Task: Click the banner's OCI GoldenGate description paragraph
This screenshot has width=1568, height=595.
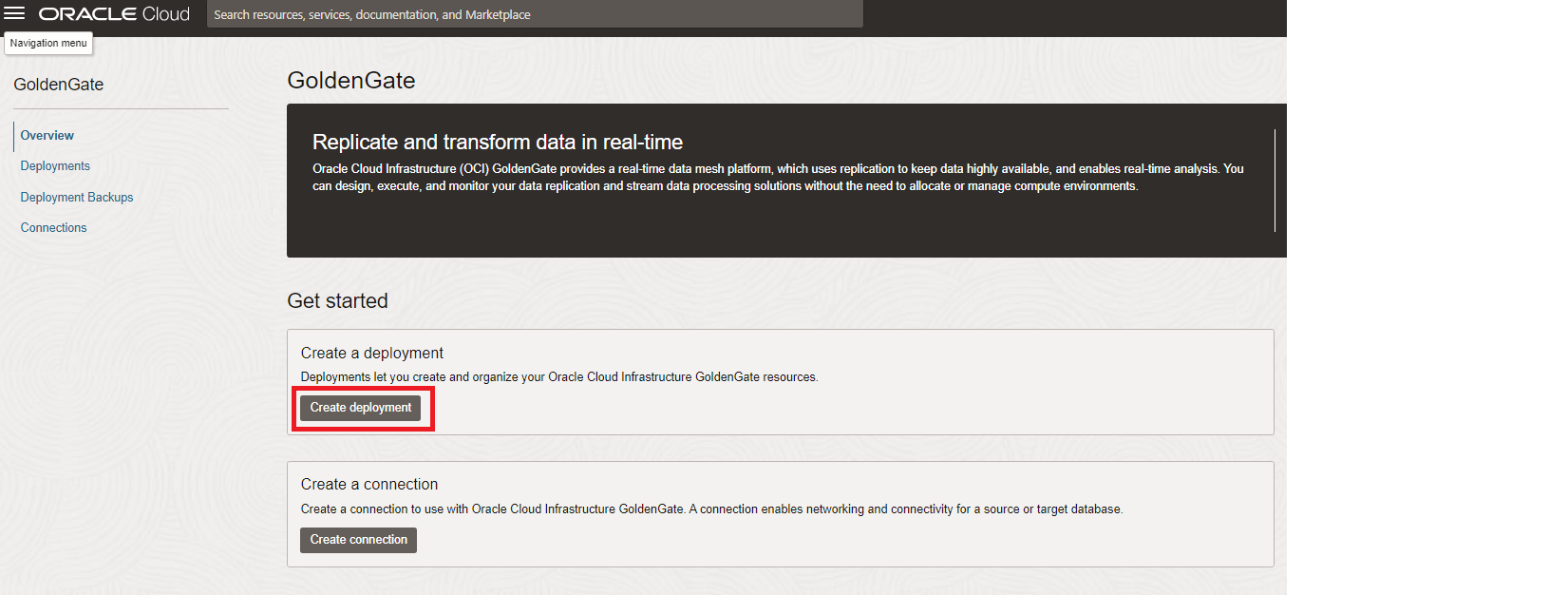Action: 777,178
